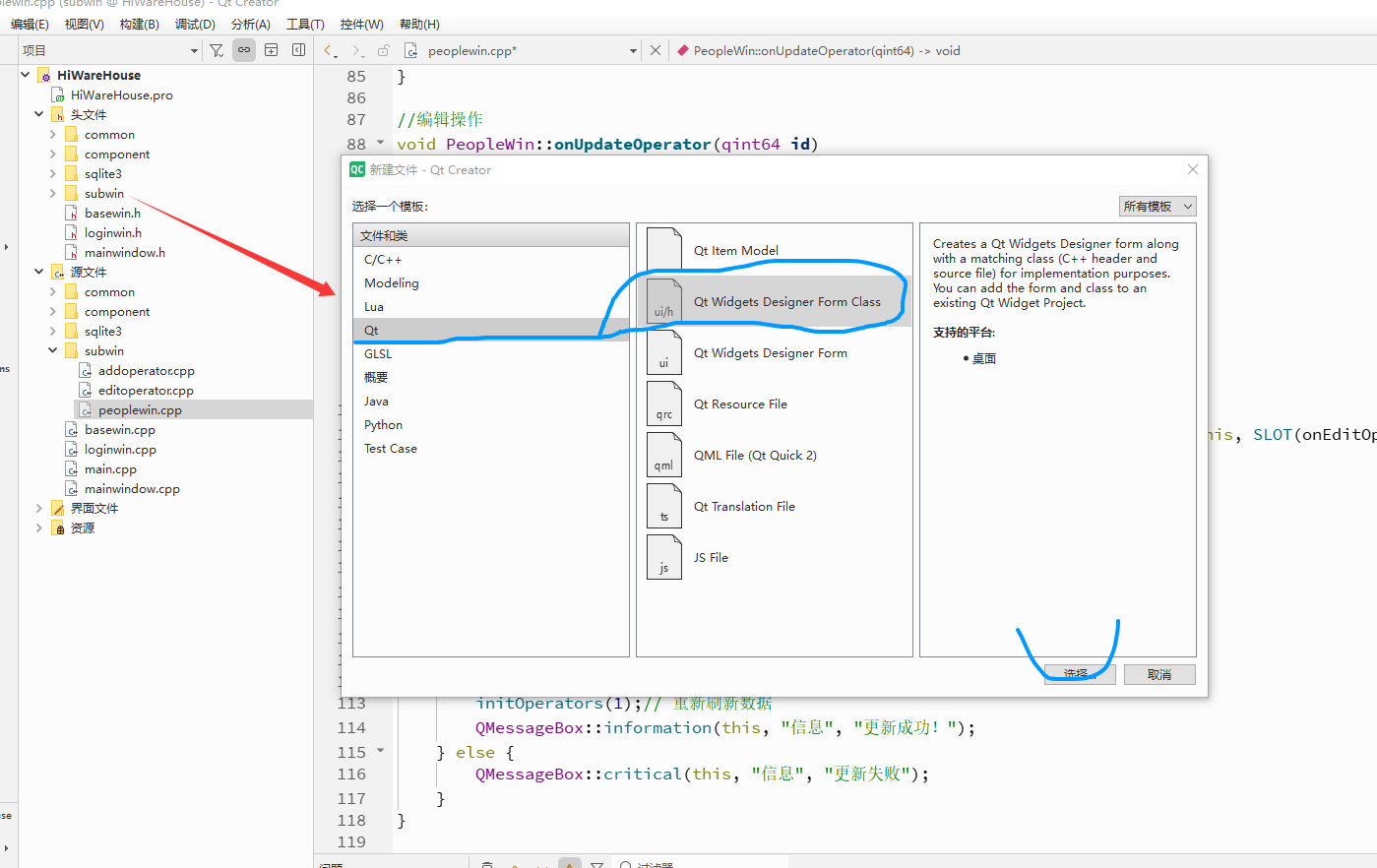Choose the Qt Resource File qrc template
The height and width of the screenshot is (868, 1377).
[x=774, y=403]
